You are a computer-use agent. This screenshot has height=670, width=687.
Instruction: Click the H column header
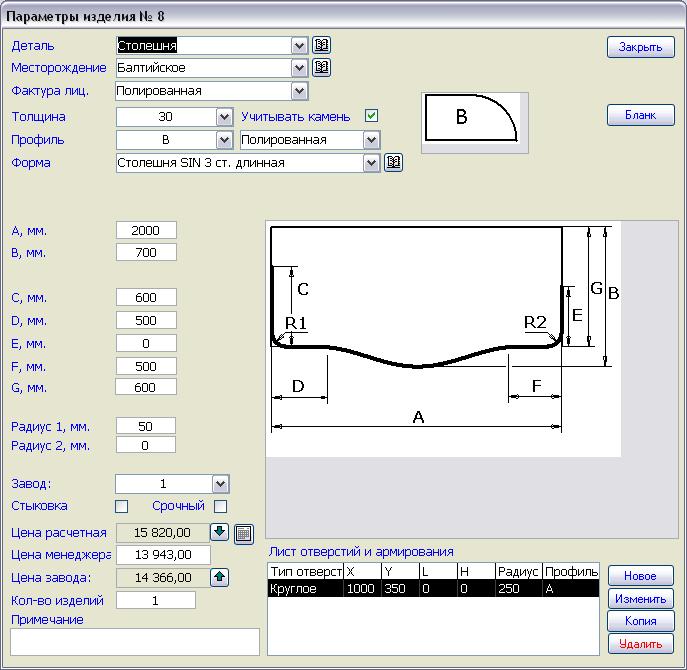pos(476,571)
